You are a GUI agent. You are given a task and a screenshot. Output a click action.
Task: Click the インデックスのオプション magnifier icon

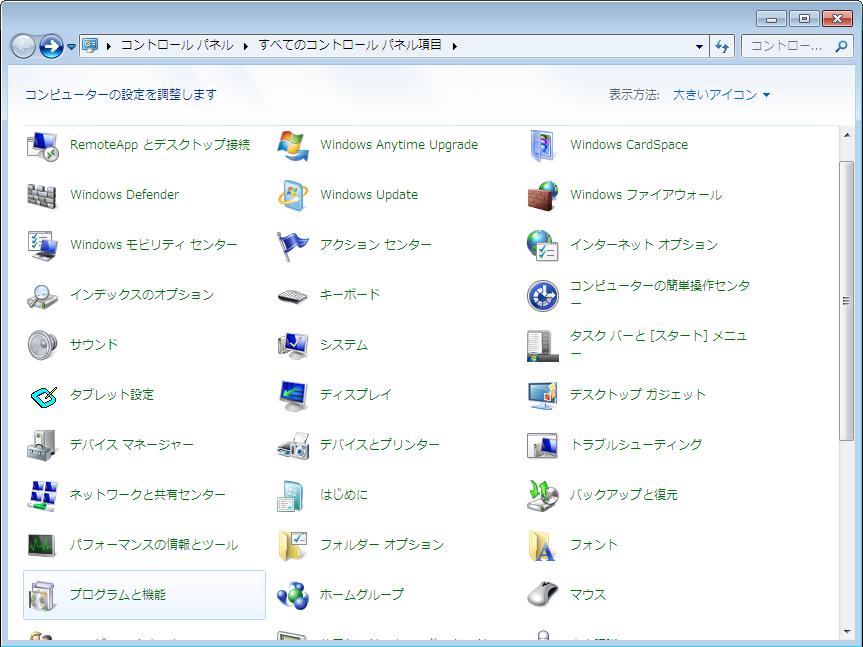(x=42, y=296)
